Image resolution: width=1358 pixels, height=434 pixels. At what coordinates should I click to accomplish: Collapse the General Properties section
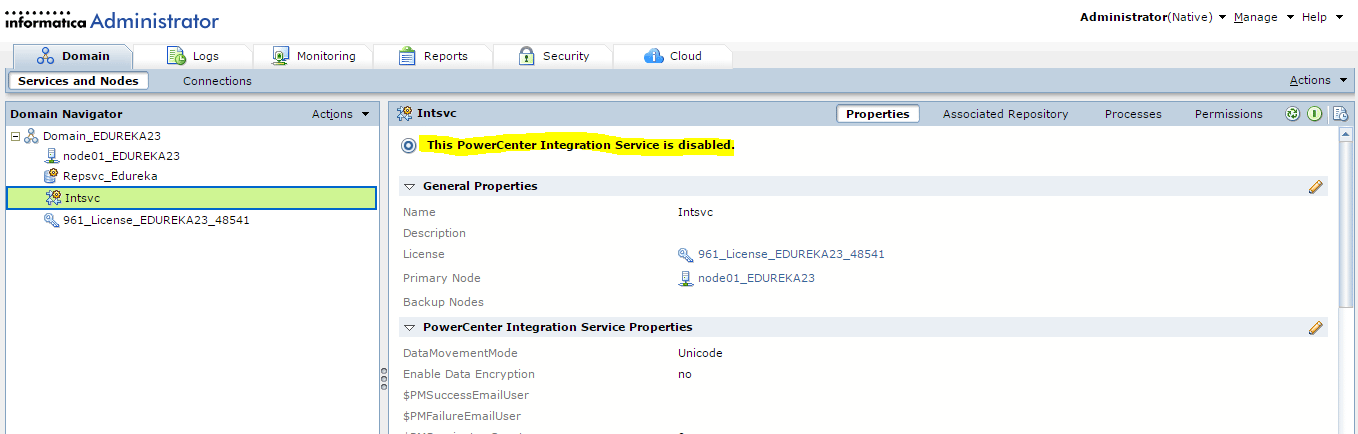tap(409, 187)
